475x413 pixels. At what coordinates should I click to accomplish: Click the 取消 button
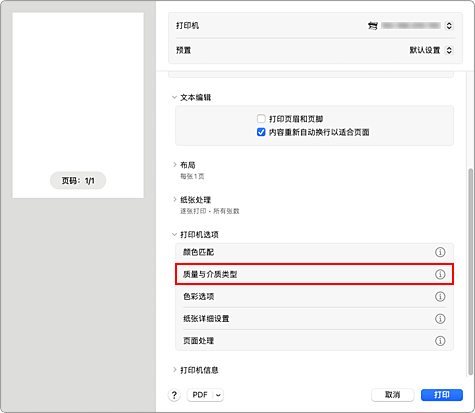(x=393, y=395)
